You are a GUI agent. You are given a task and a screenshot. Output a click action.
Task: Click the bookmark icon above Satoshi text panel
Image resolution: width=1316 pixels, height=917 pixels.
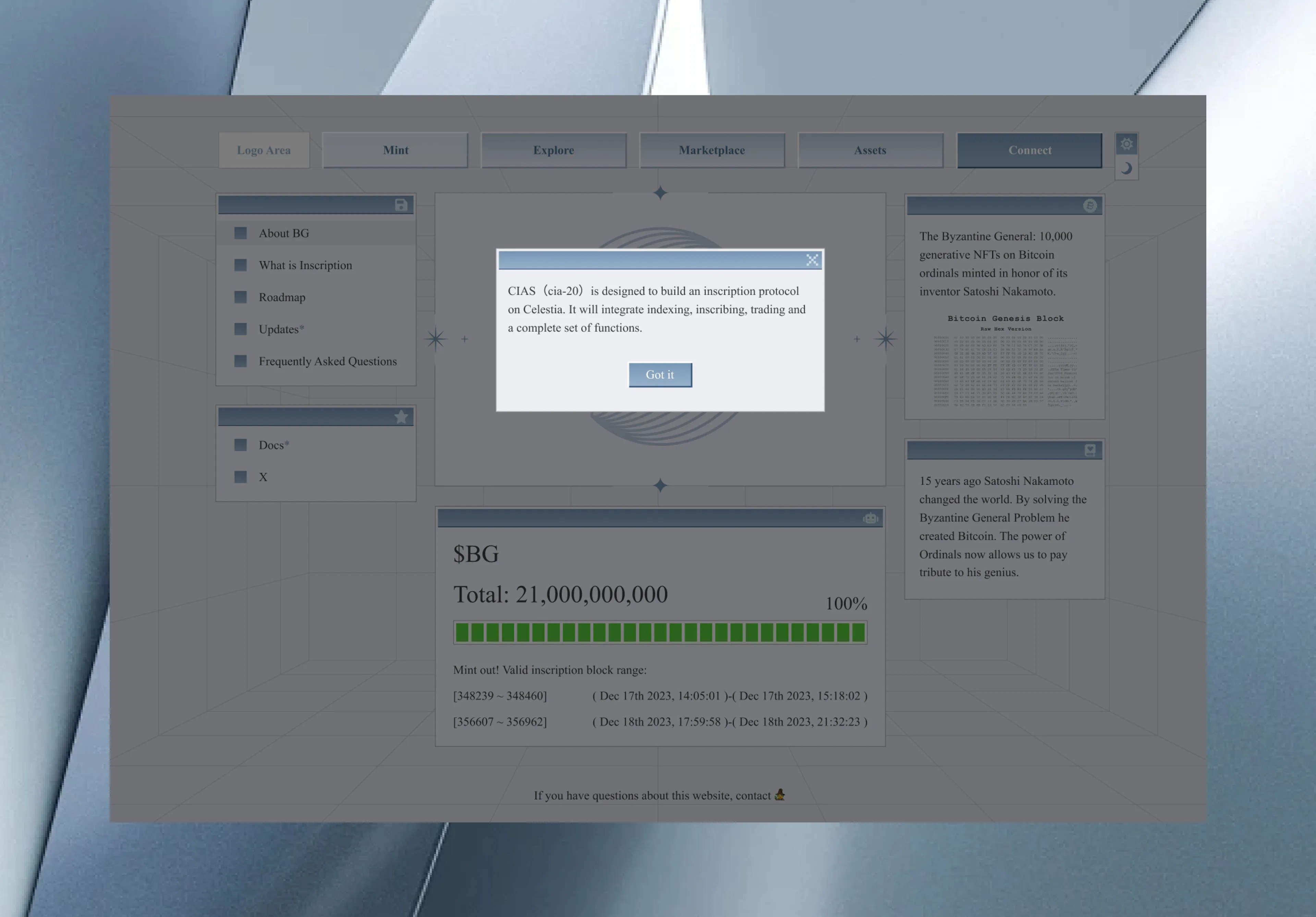[x=1089, y=451]
